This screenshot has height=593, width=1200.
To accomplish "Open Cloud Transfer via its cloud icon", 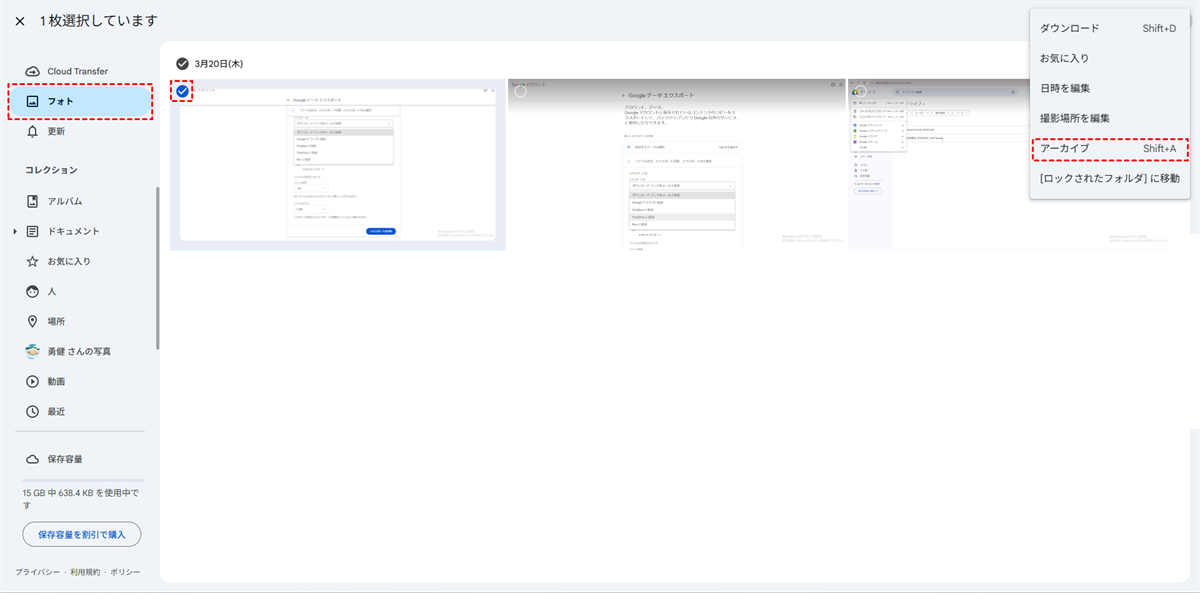I will (x=32, y=71).
